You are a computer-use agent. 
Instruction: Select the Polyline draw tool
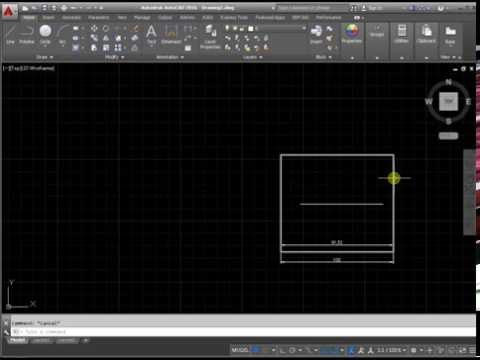(x=27, y=34)
